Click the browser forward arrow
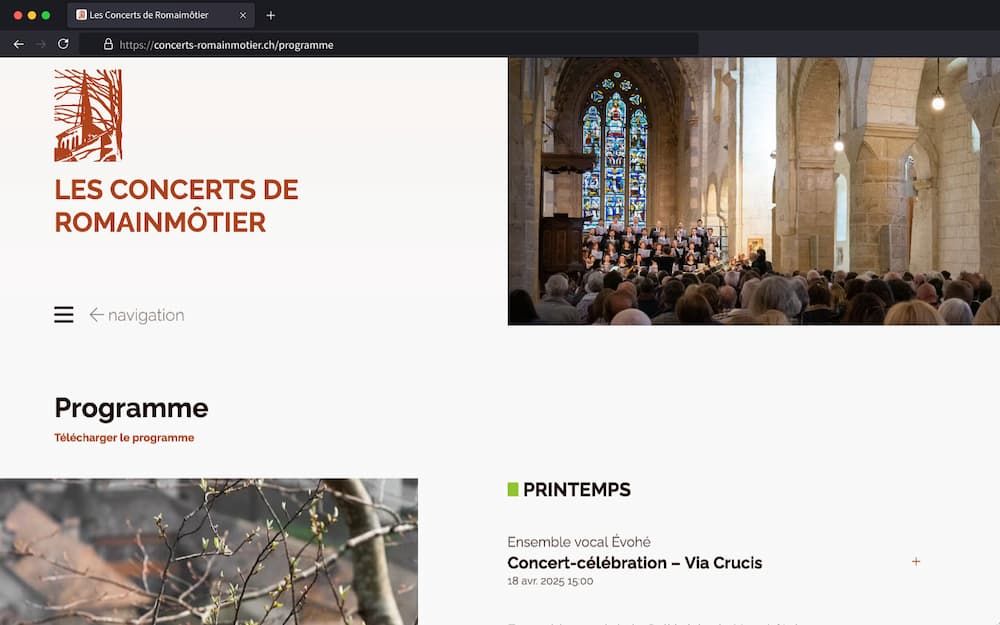 pos(41,44)
